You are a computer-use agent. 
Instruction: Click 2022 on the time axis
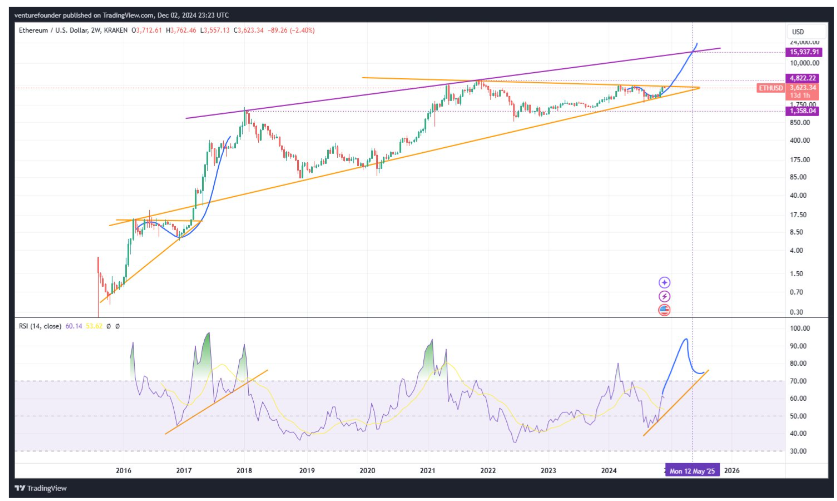click(488, 471)
